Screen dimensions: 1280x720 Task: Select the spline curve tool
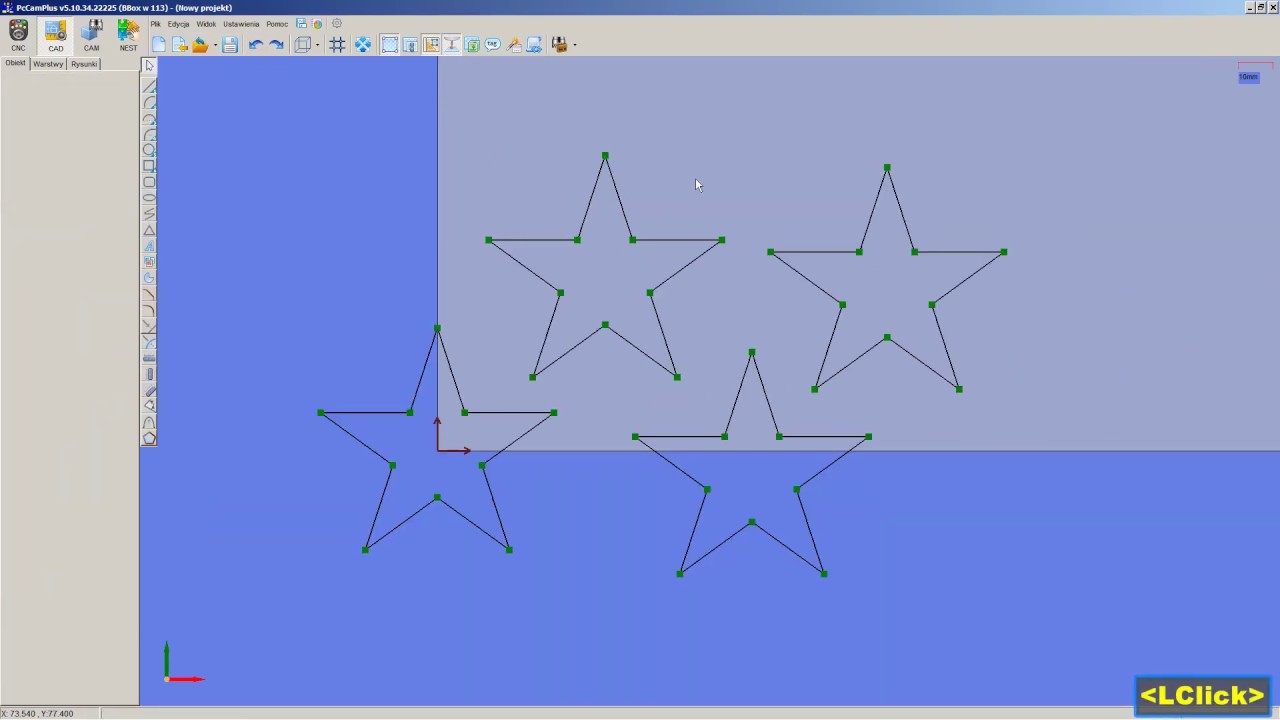click(149, 214)
